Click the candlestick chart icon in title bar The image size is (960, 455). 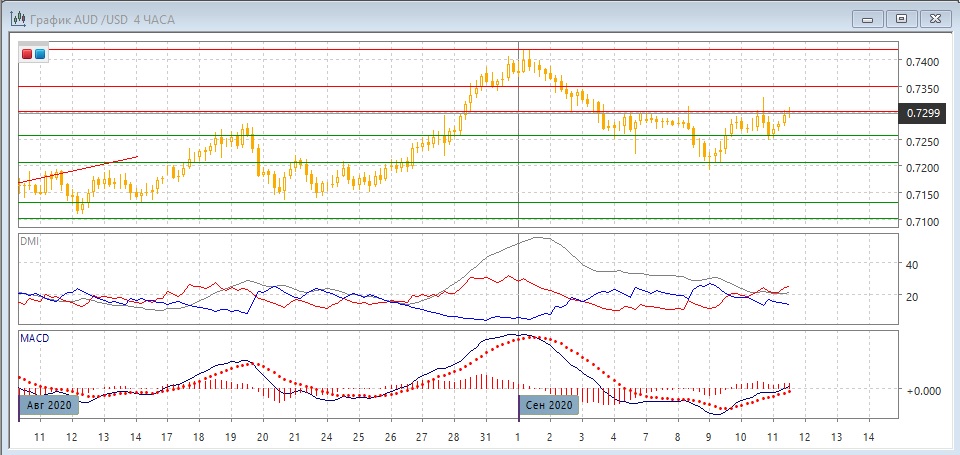coord(17,19)
